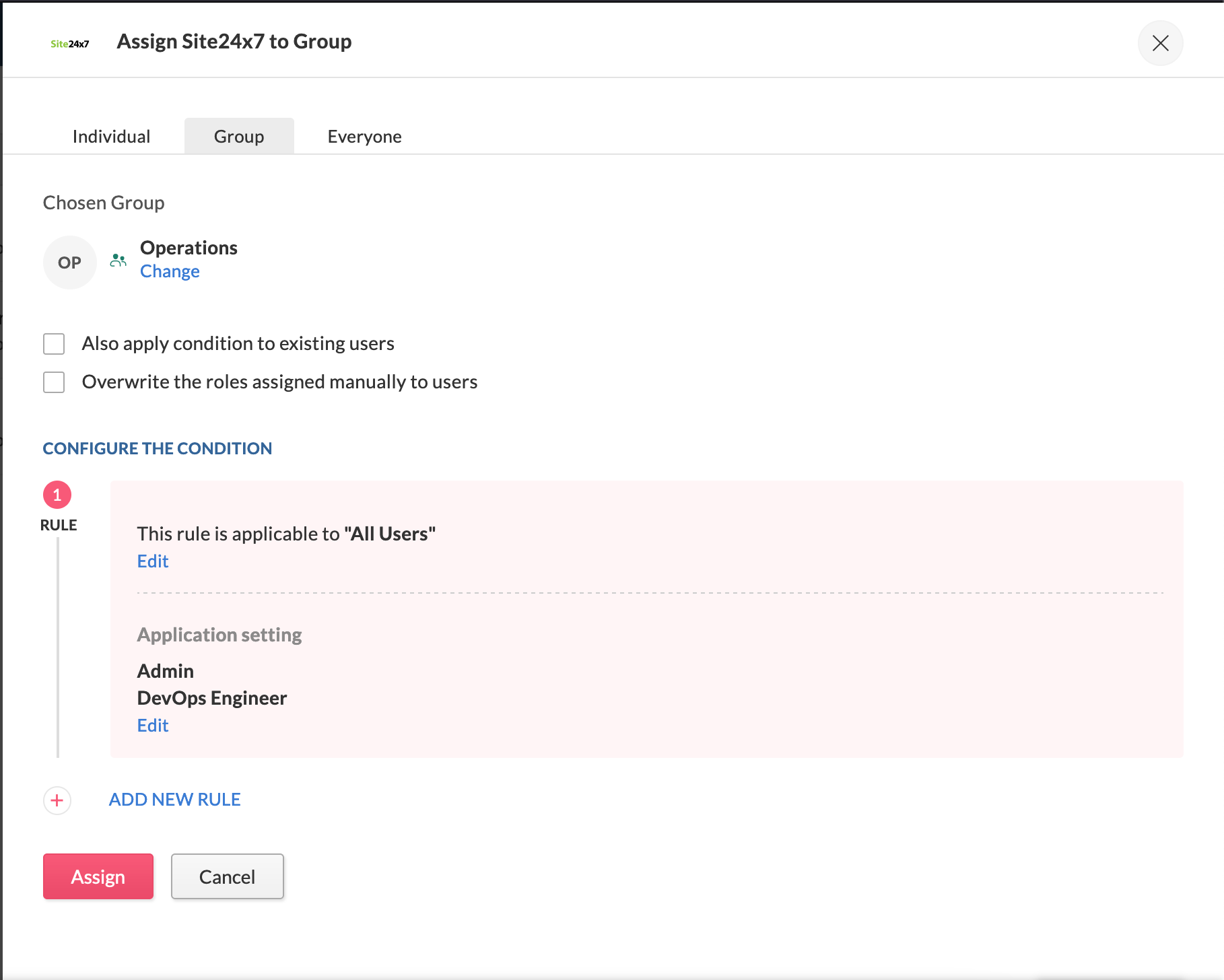This screenshot has height=980, width=1224.
Task: Check 'Overwrite the roles assigned manually' box
Action: click(54, 382)
